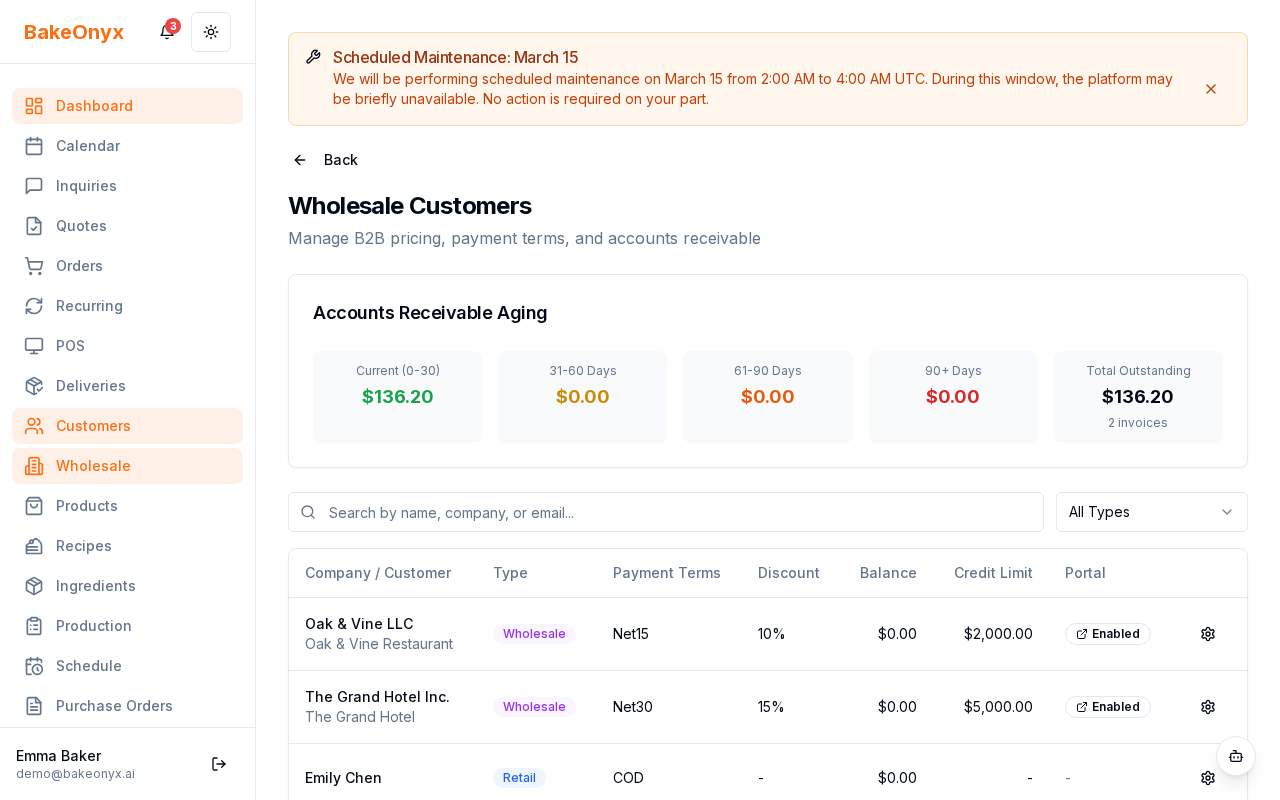This screenshot has height=800, width=1280.
Task: Navigate to Purchase Orders
Action: [x=114, y=706]
